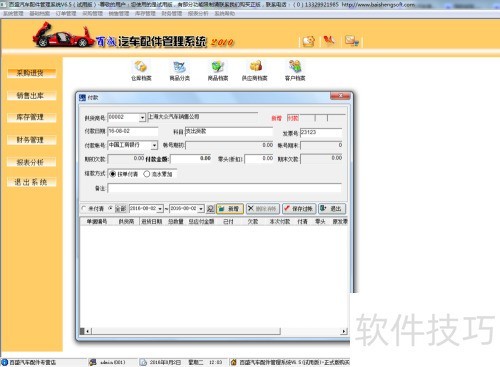
Task: Click the computer icon in the header
Action: 352,41
